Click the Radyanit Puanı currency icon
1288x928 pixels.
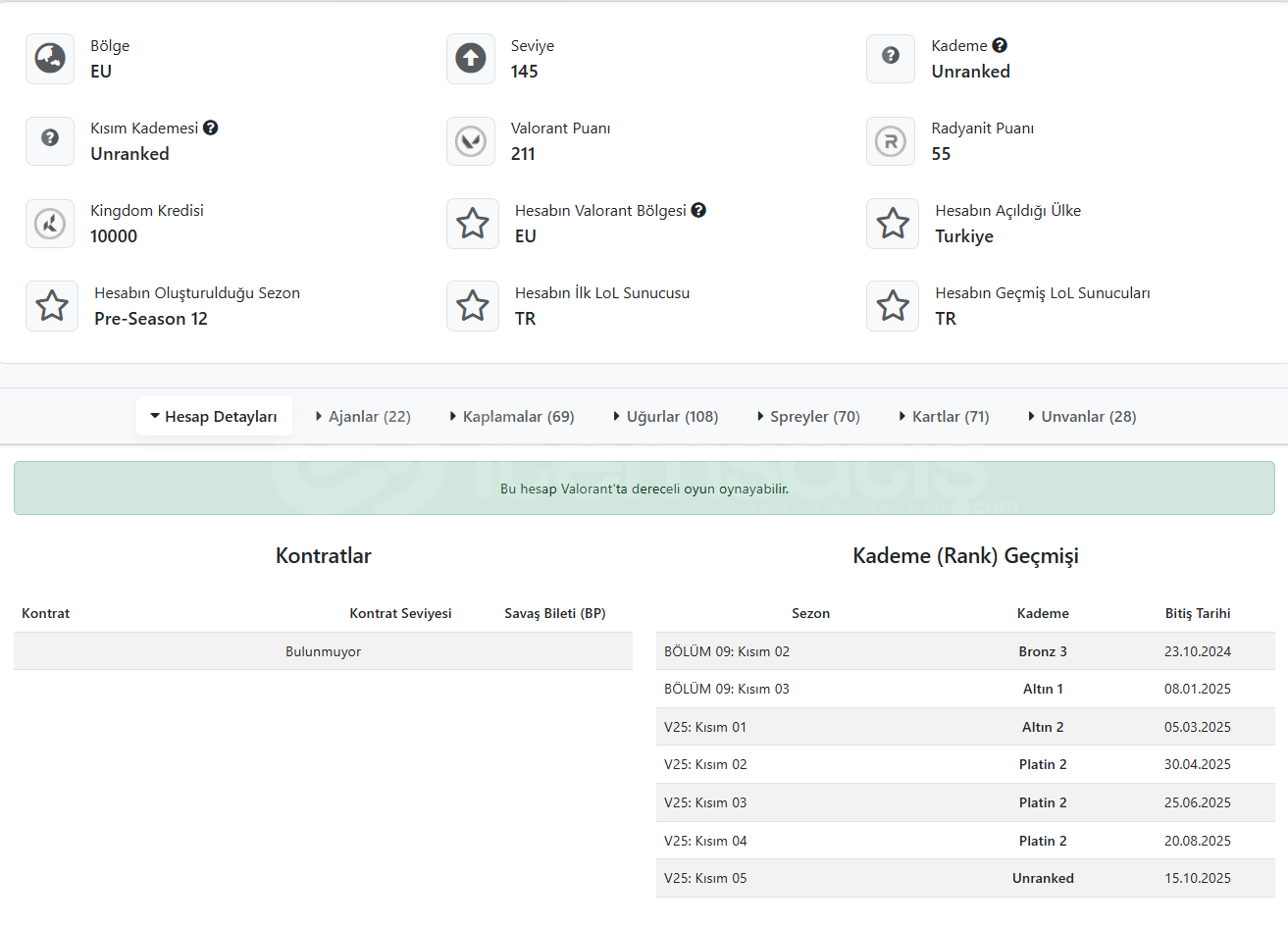891,141
